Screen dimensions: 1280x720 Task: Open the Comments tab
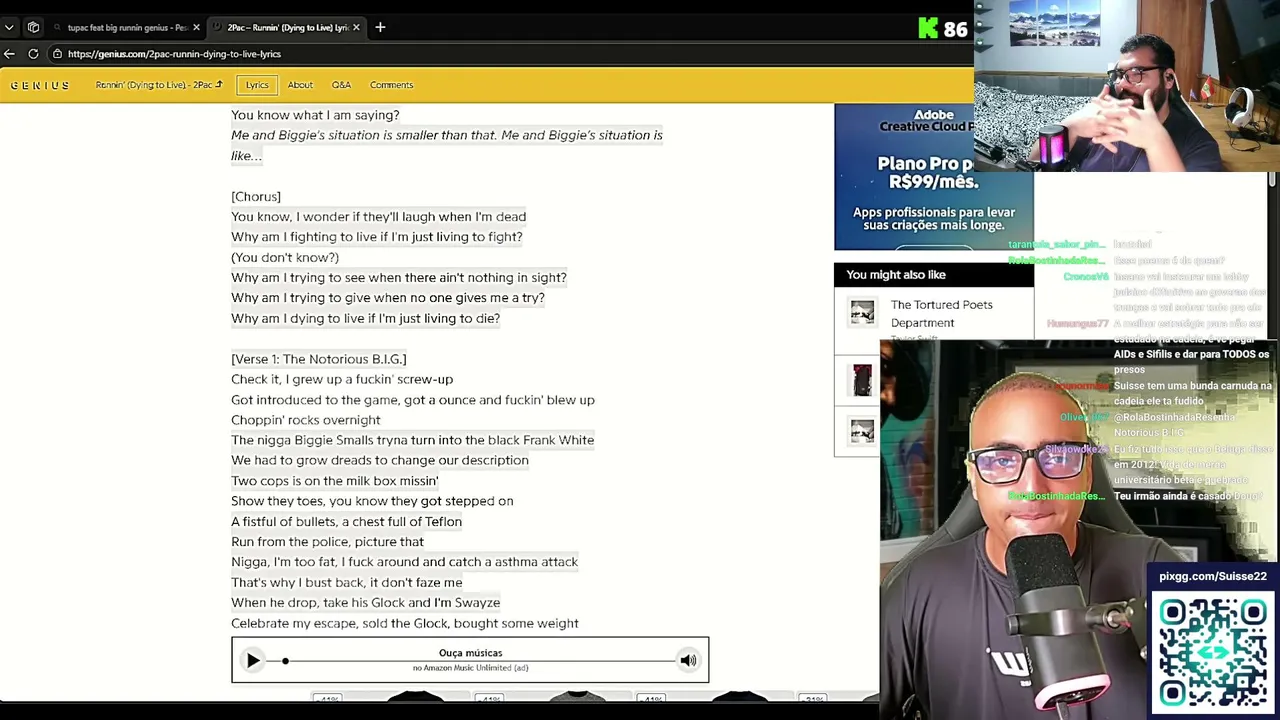click(x=391, y=85)
